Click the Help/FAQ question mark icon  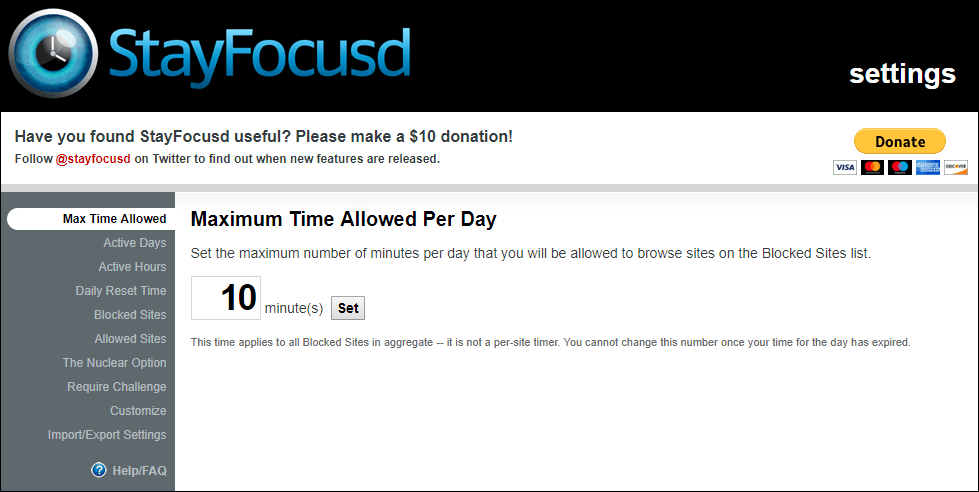[x=99, y=470]
